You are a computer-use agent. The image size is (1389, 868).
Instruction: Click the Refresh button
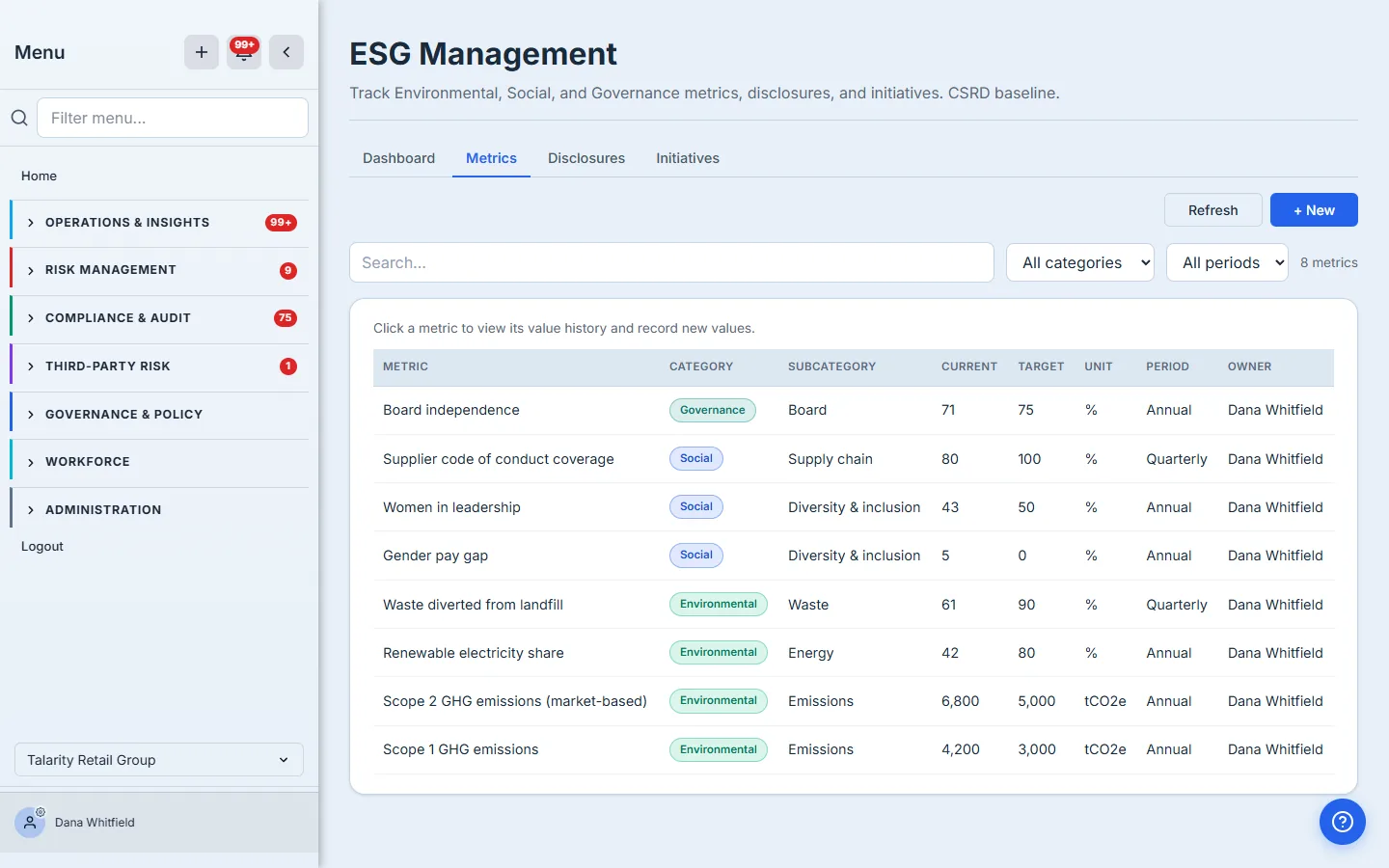pyautogui.click(x=1212, y=210)
